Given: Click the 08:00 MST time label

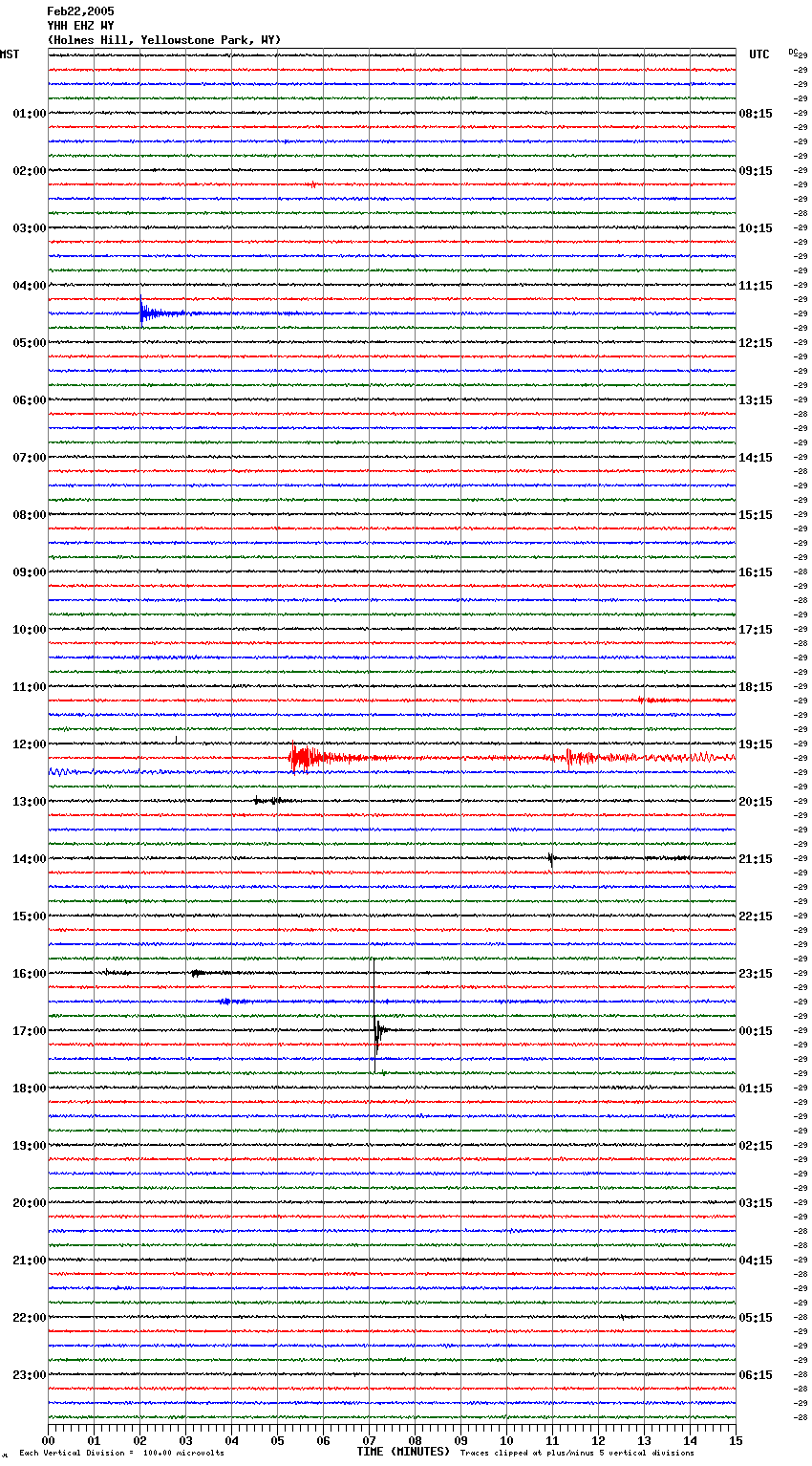Looking at the screenshot, I should [x=30, y=515].
